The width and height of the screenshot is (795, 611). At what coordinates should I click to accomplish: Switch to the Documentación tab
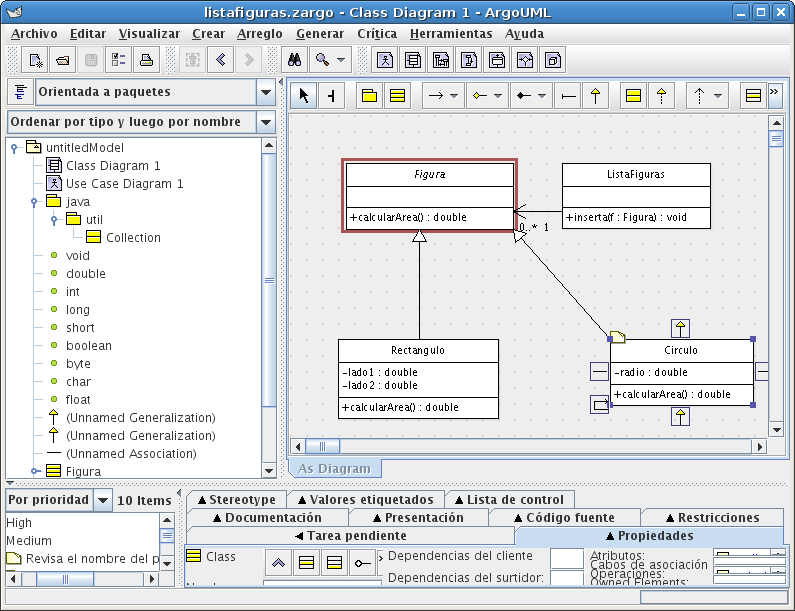pyautogui.click(x=267, y=518)
